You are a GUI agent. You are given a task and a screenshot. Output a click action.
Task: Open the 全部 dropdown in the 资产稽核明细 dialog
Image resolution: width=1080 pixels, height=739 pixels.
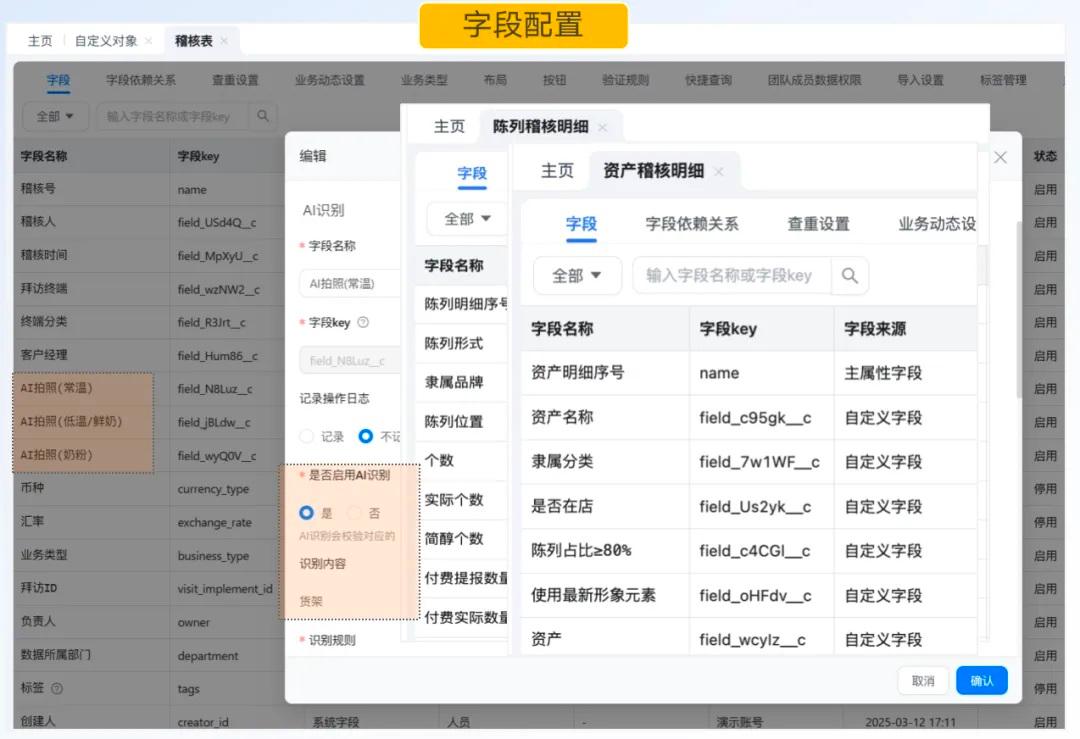pos(577,275)
